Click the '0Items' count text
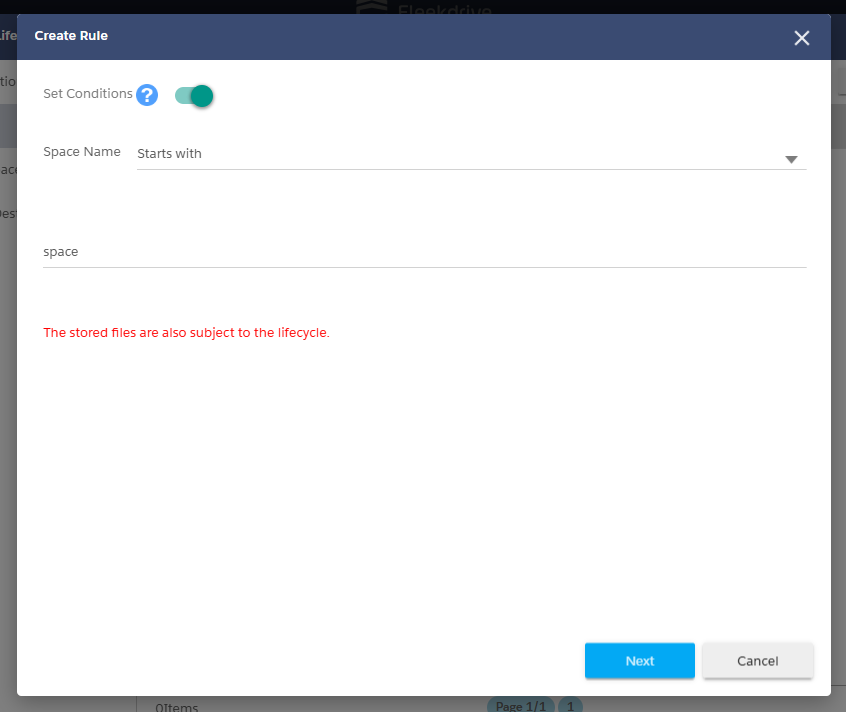Viewport: 846px width, 712px height. tap(177, 707)
